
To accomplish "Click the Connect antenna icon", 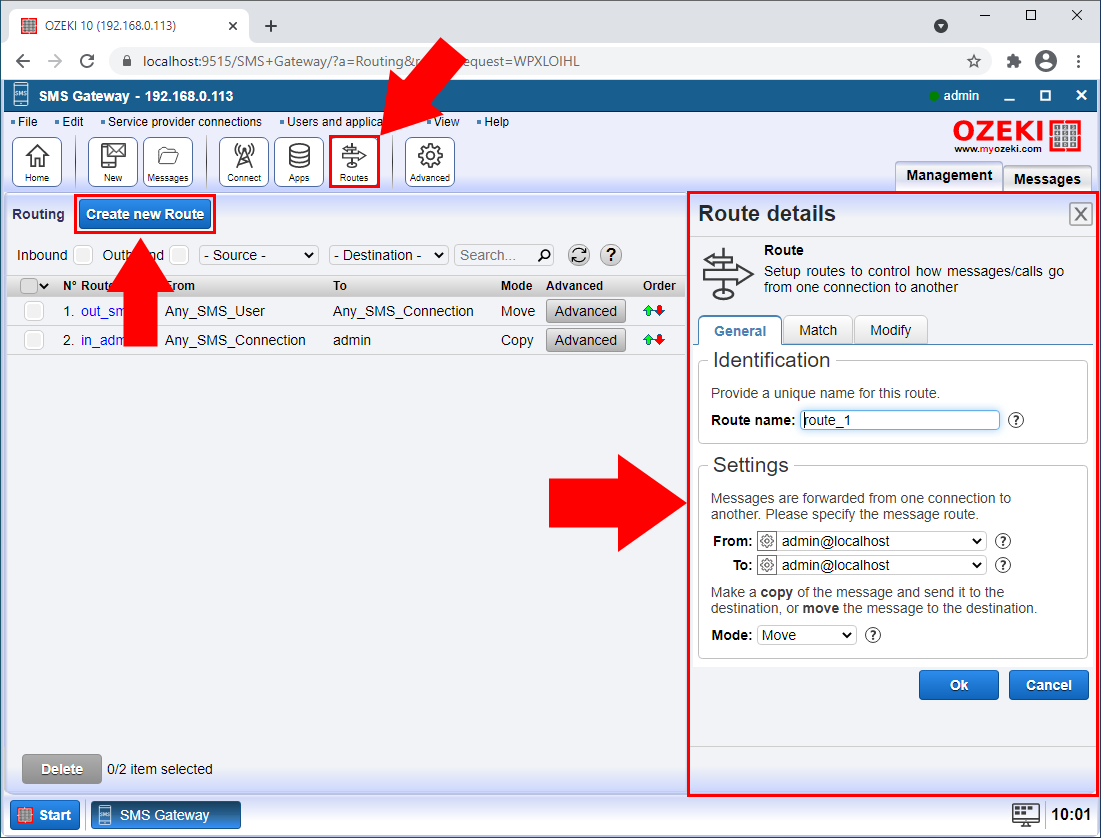I will (244, 162).
